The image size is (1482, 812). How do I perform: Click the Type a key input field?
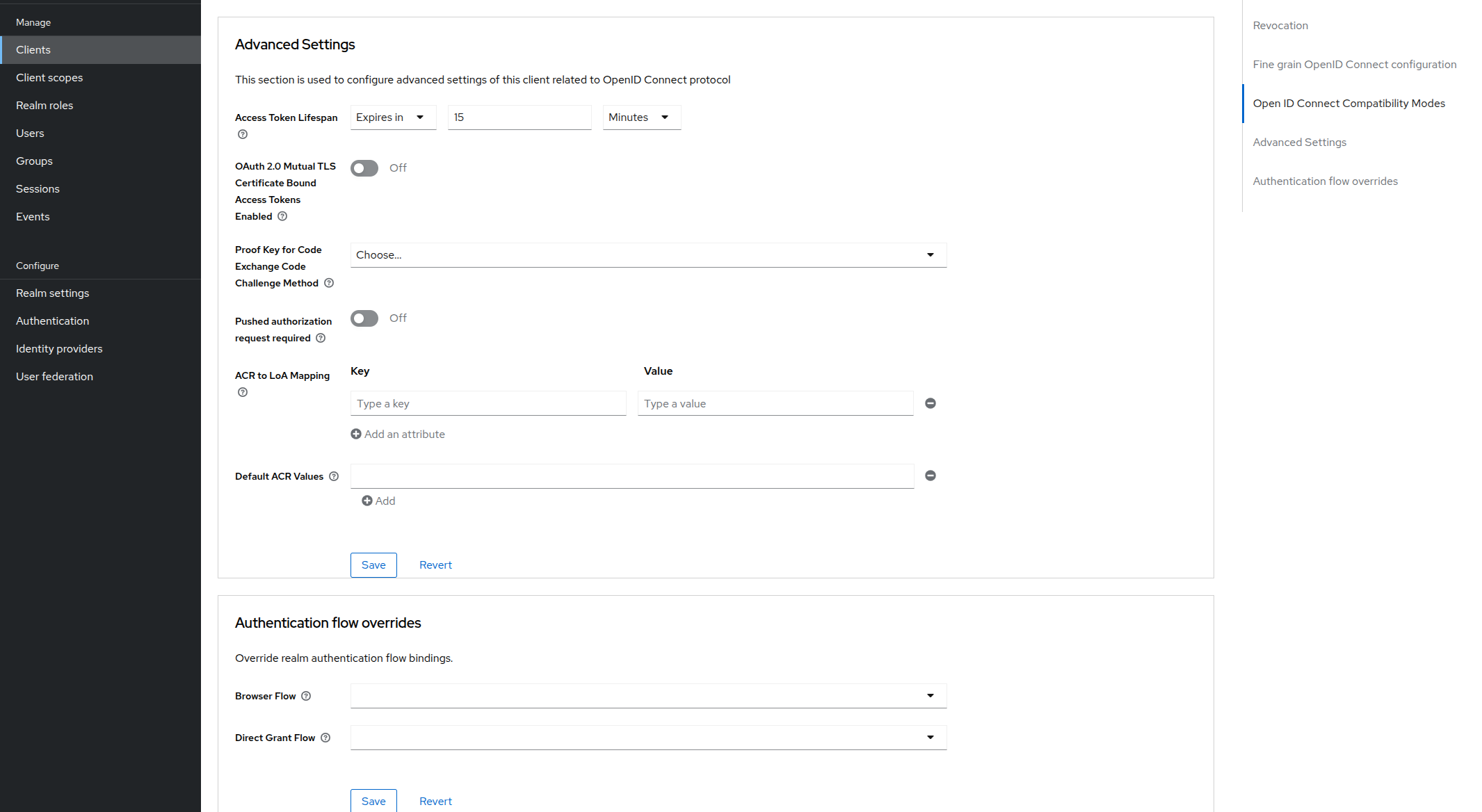point(488,403)
